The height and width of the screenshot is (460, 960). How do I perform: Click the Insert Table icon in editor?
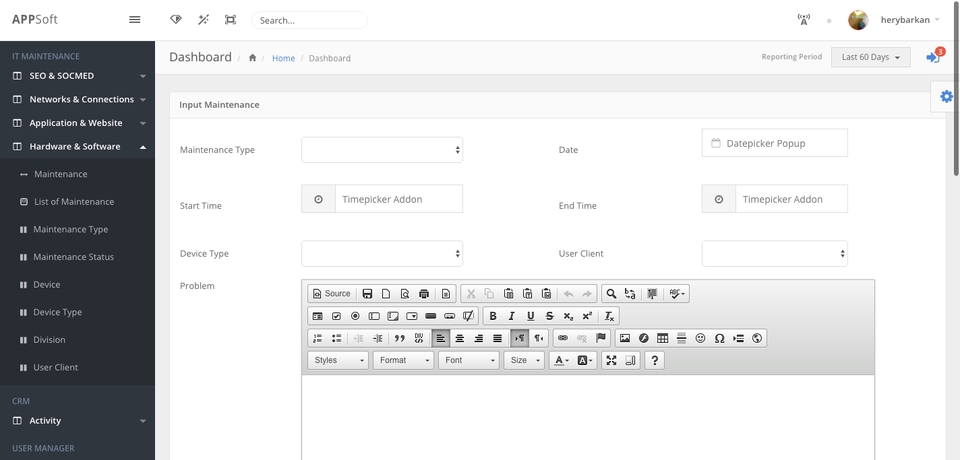click(x=662, y=338)
